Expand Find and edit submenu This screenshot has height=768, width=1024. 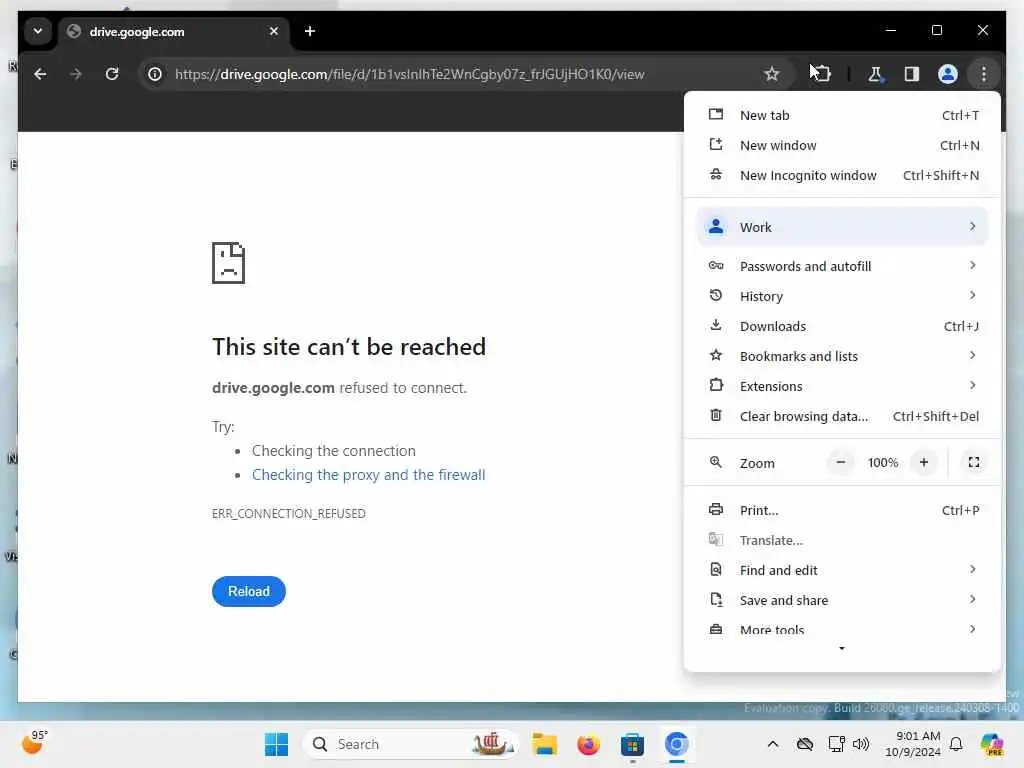[x=842, y=571]
